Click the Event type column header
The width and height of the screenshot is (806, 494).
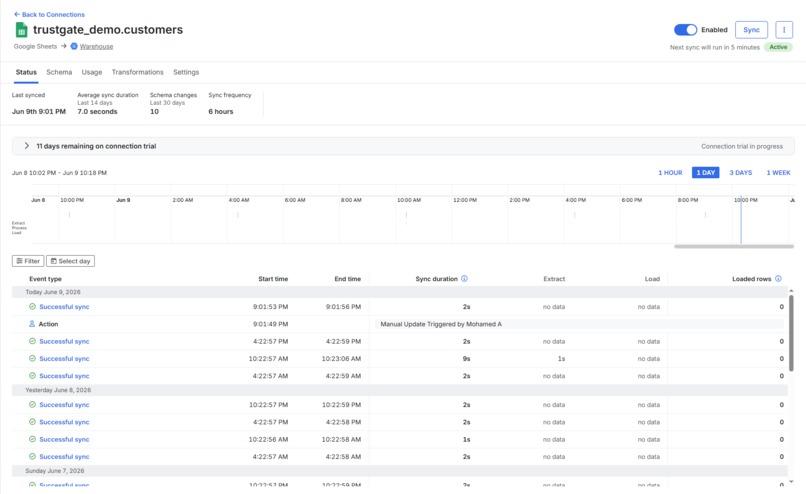[45, 279]
